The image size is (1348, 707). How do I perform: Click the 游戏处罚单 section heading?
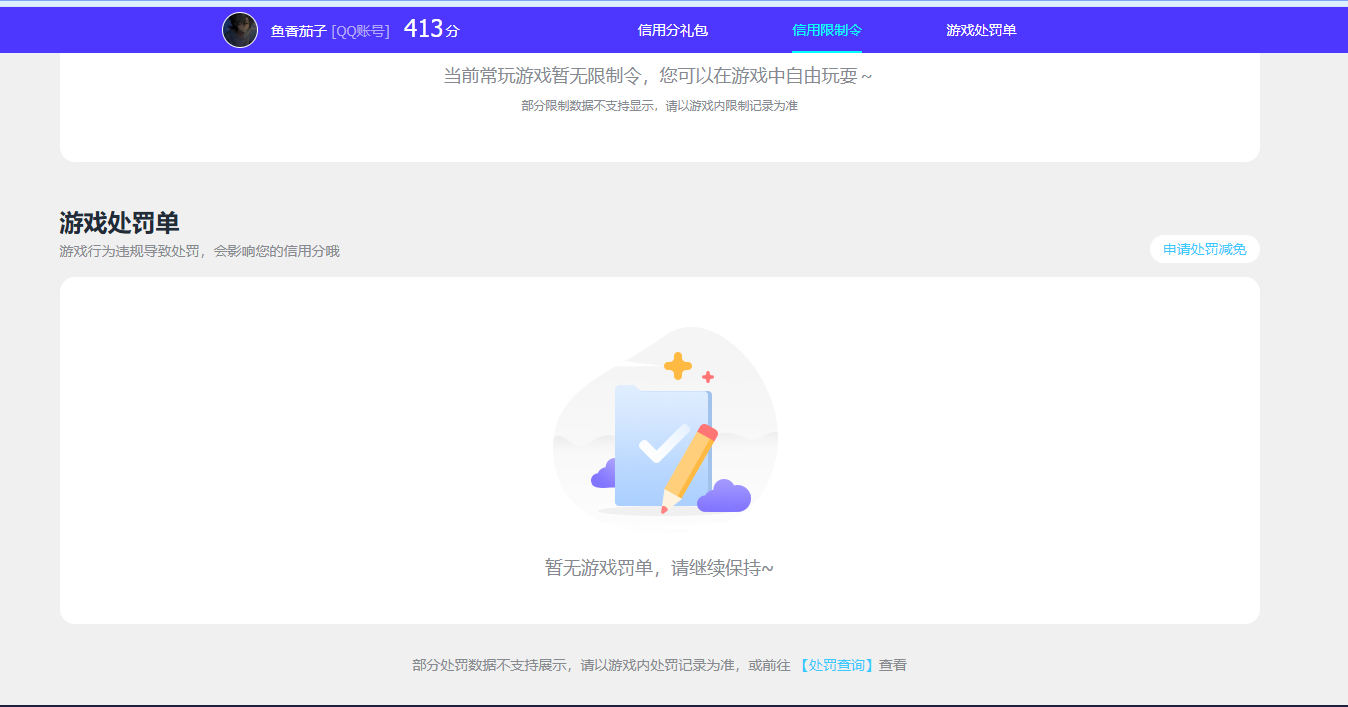tap(119, 223)
